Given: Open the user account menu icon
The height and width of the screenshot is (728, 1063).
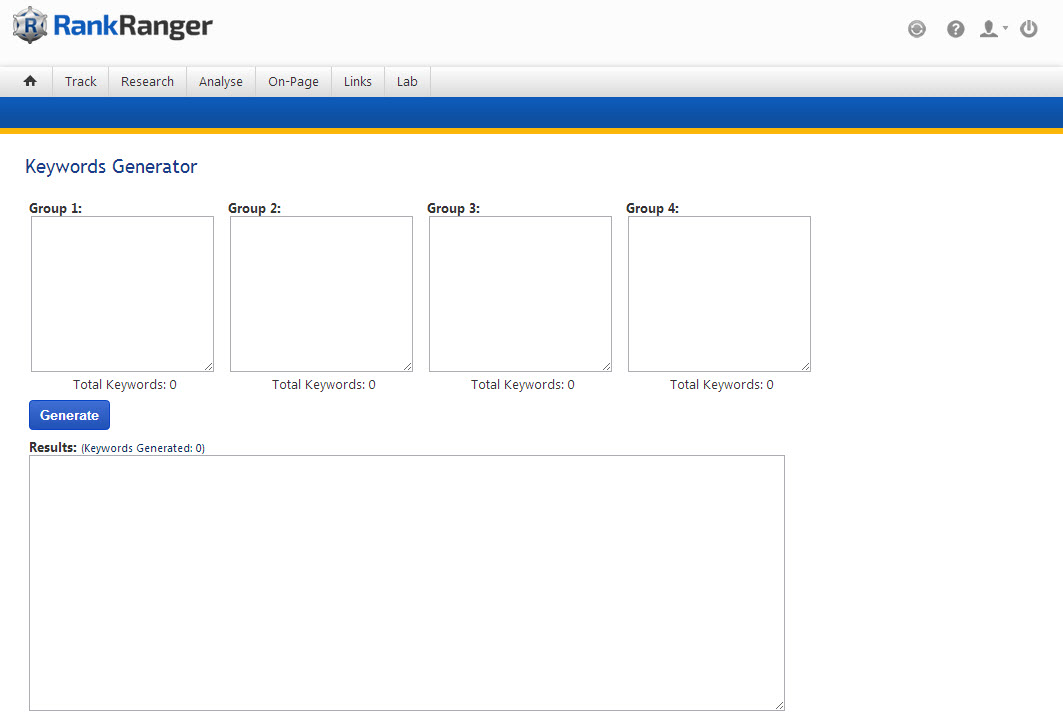Looking at the screenshot, I should [x=993, y=29].
